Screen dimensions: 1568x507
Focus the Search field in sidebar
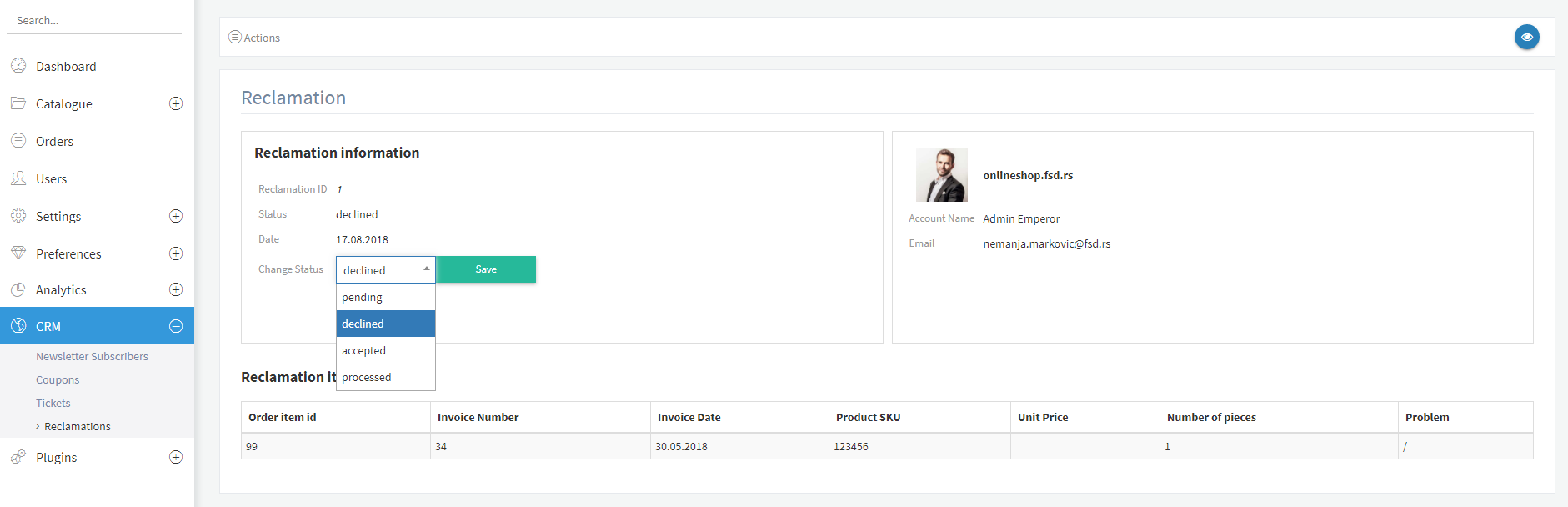[93, 20]
